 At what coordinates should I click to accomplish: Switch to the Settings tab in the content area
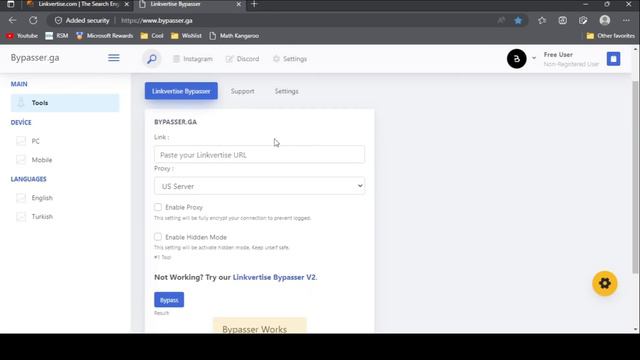pos(287,91)
